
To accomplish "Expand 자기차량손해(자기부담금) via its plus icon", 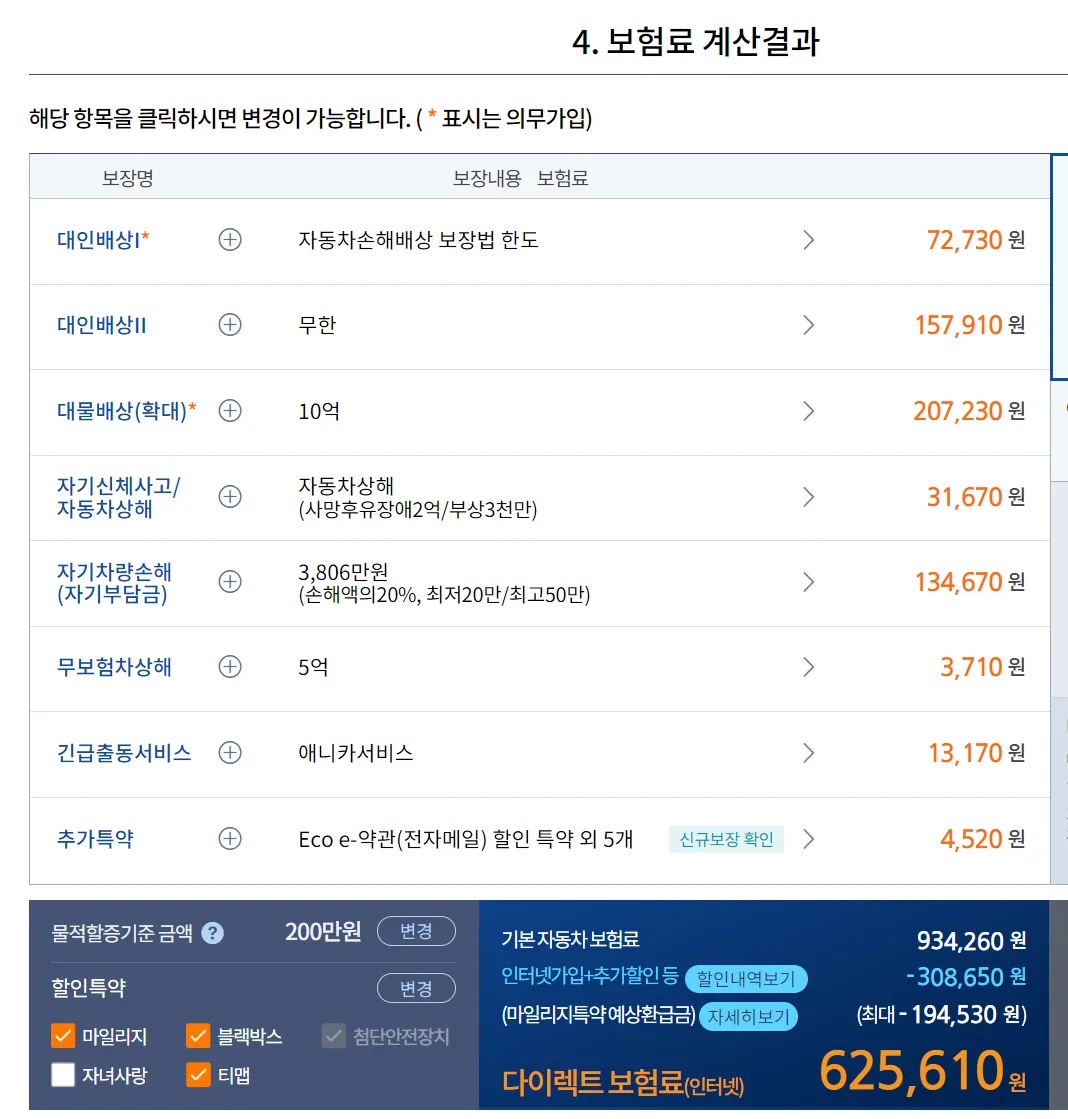I will coord(229,583).
